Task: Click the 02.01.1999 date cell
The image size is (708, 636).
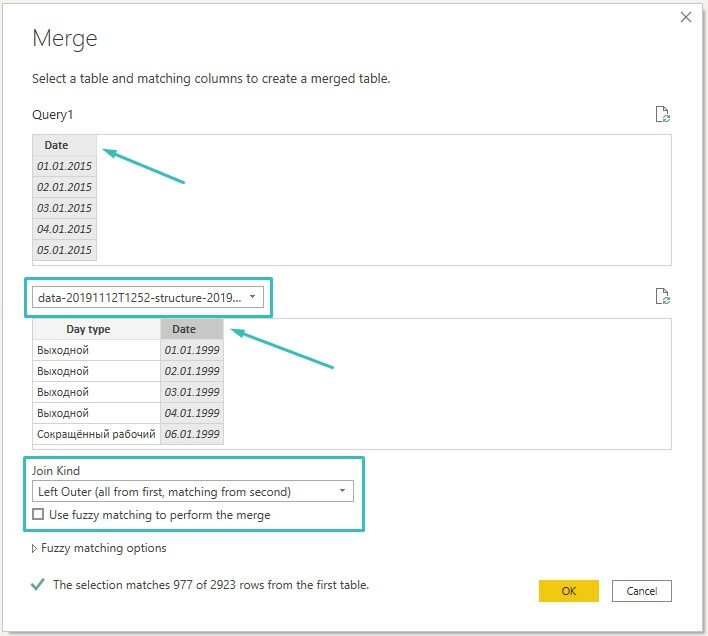Action: (x=192, y=371)
